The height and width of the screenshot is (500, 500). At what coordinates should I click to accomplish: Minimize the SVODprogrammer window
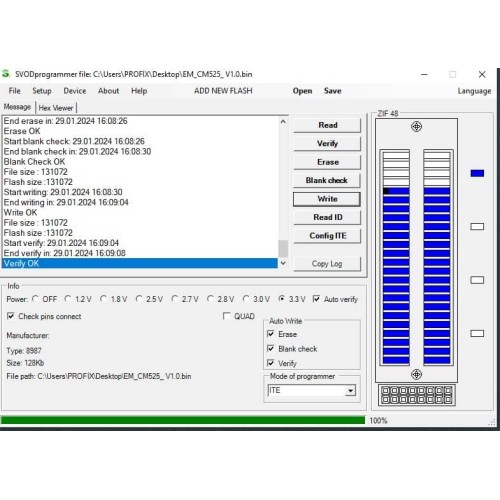pos(424,74)
